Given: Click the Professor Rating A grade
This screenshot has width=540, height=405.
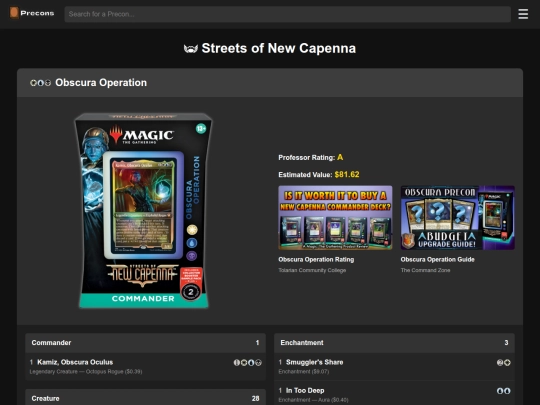Looking at the screenshot, I should tap(340, 157).
